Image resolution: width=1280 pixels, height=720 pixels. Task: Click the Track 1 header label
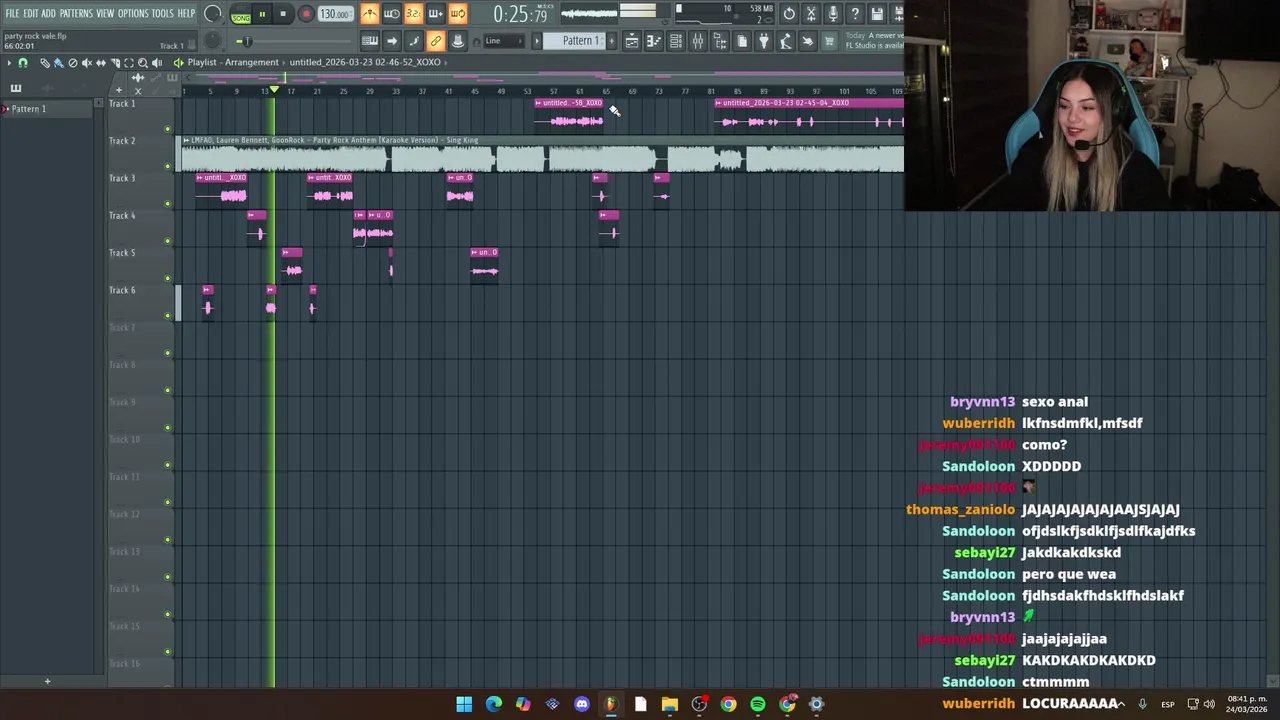pyautogui.click(x=122, y=104)
